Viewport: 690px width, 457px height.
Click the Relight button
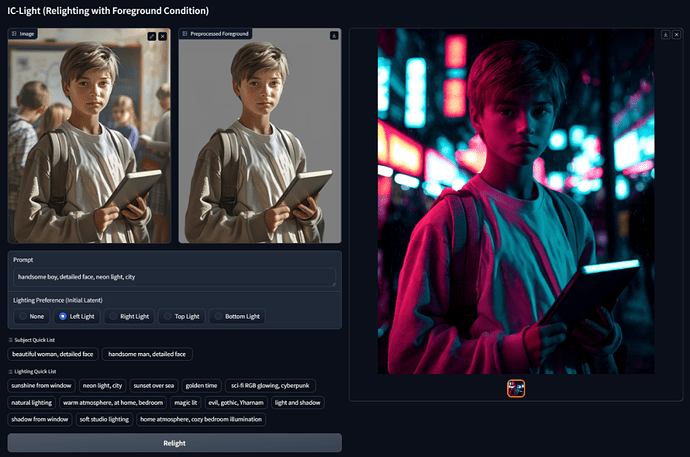pyautogui.click(x=174, y=443)
